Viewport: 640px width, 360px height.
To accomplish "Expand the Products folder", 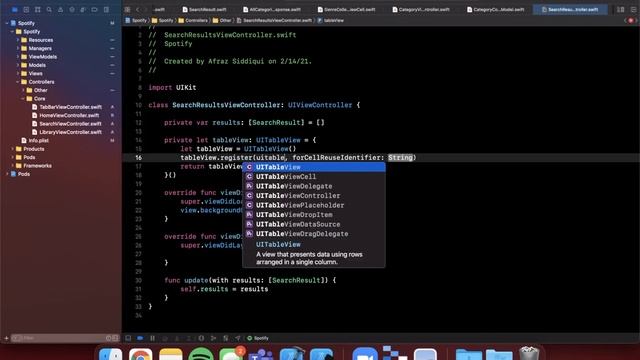I will coord(12,149).
